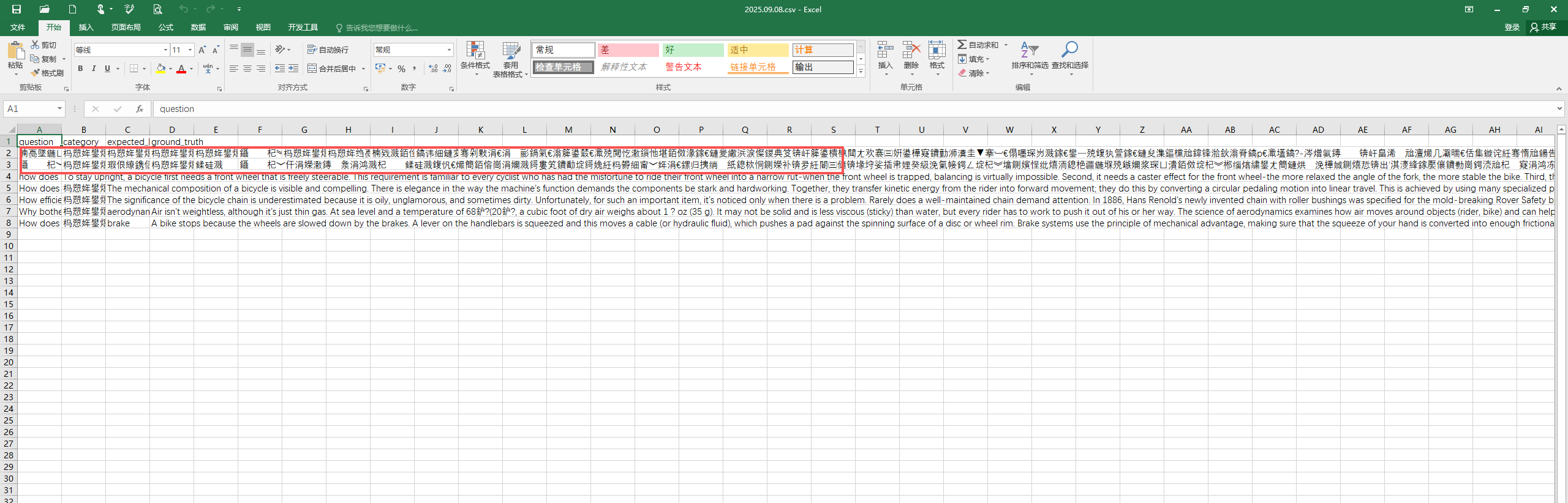Click the Delete cells icon
Screen dimensions: 1568x503
(x=911, y=51)
